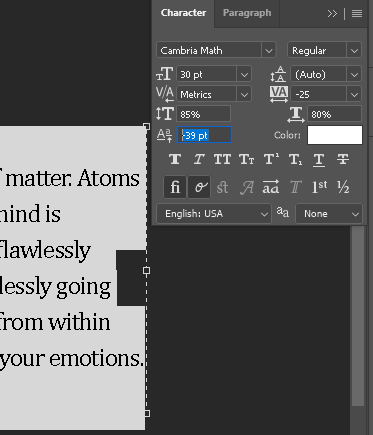Image resolution: width=373 pixels, height=435 pixels.
Task: Toggle Ordinals (1st)
Action: pos(319,187)
